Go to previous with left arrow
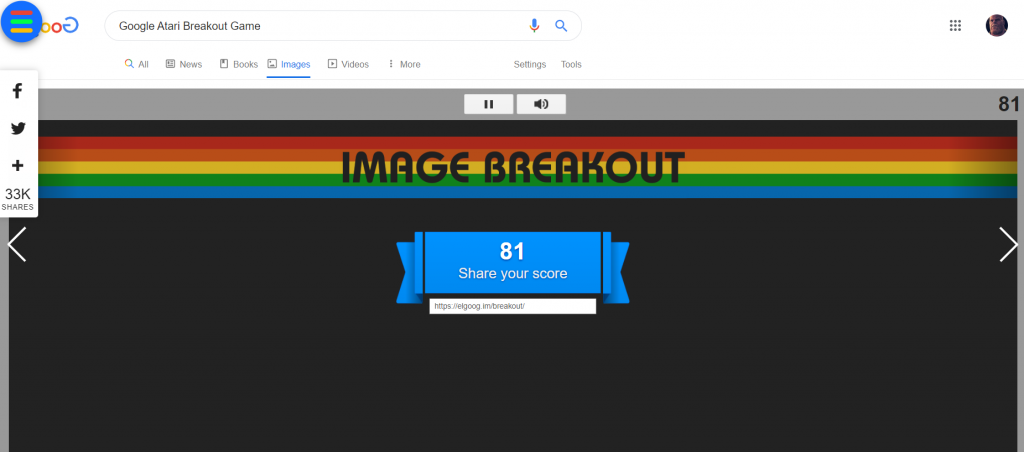Viewport: 1024px width, 452px height. pos(16,244)
